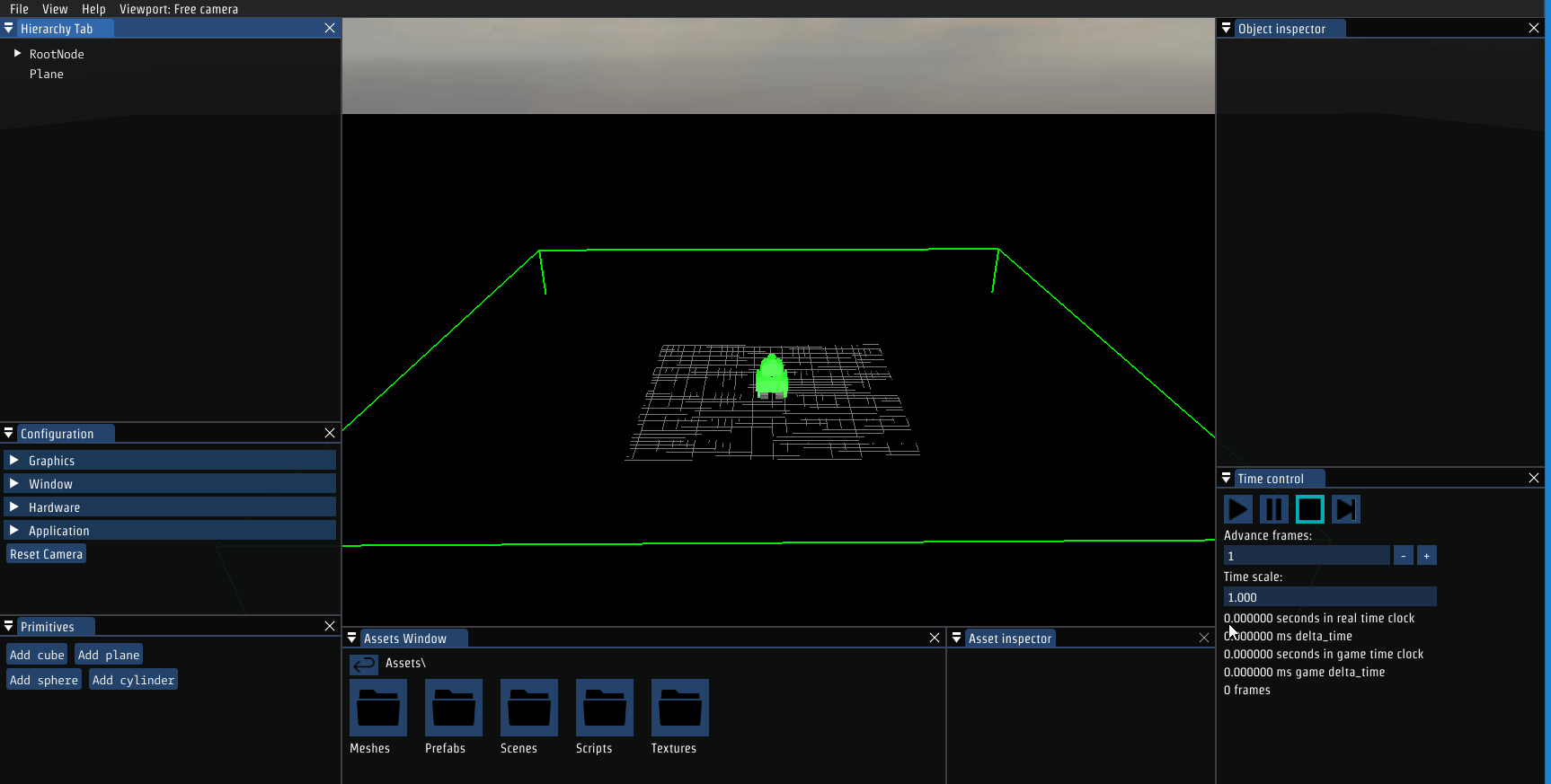Open the Viewport: Free camera menu
The image size is (1551, 784).
pyautogui.click(x=179, y=9)
